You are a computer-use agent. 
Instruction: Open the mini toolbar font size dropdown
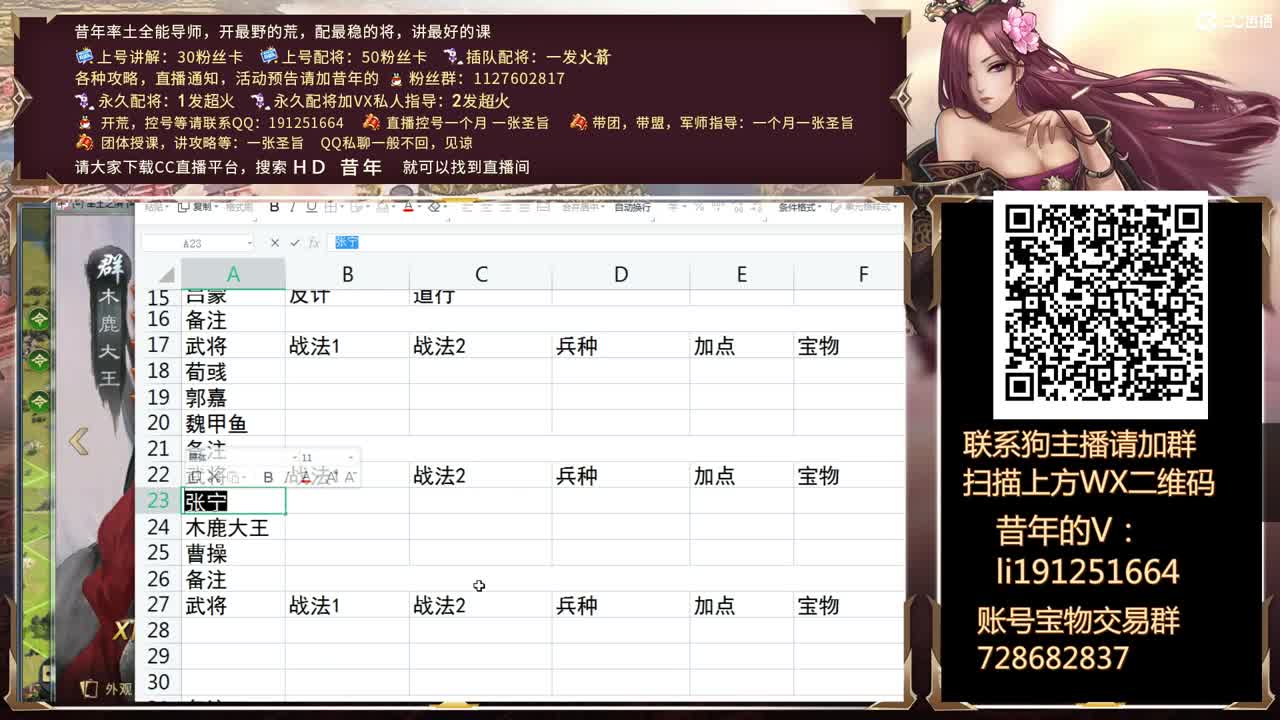[350, 458]
